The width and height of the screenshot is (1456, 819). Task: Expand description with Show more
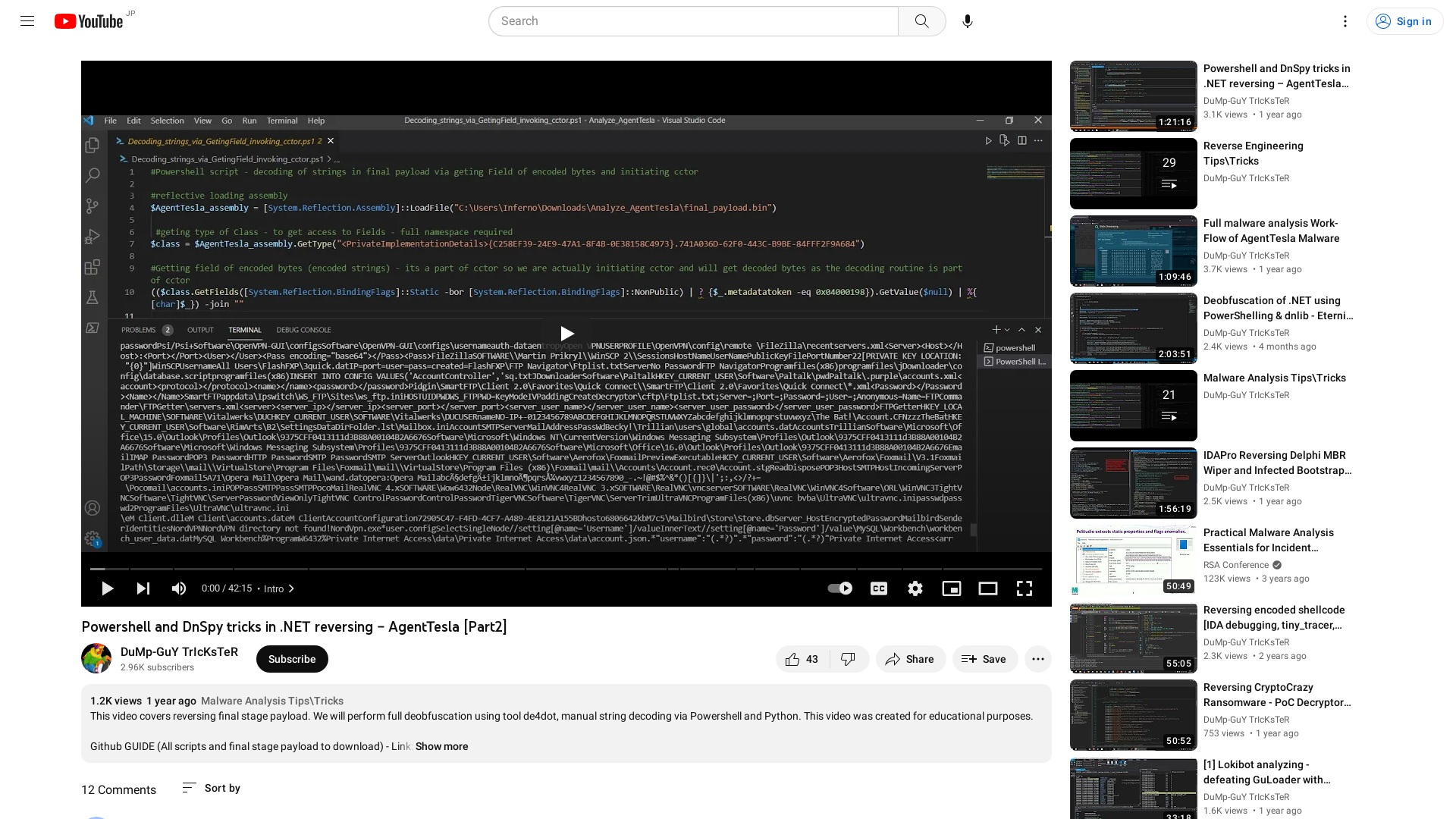point(441,747)
